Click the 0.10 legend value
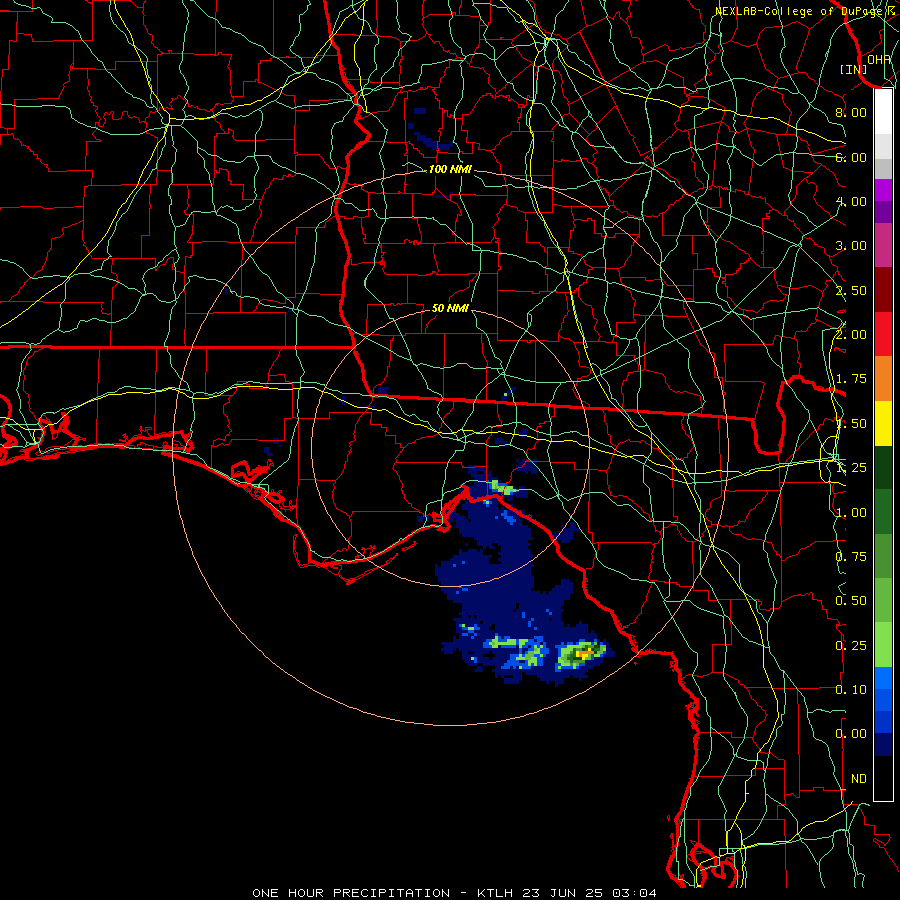Image resolution: width=900 pixels, height=900 pixels. 851,690
